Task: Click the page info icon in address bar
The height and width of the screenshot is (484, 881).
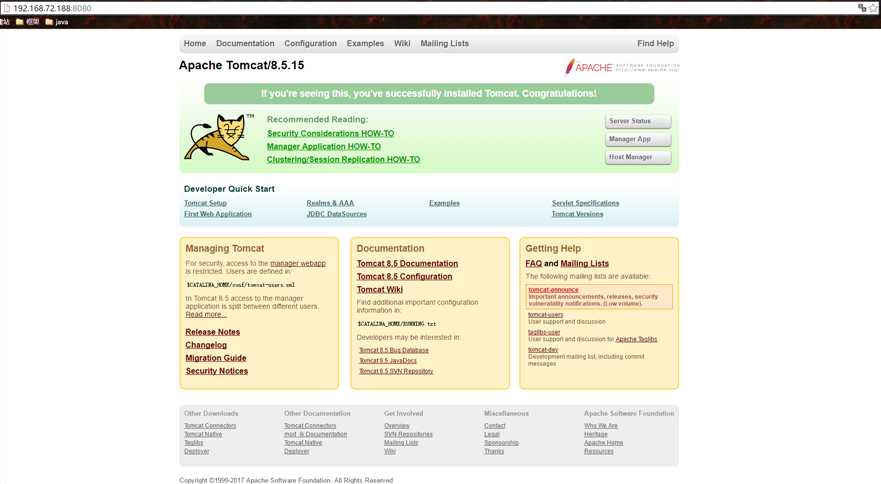Action: [6, 8]
